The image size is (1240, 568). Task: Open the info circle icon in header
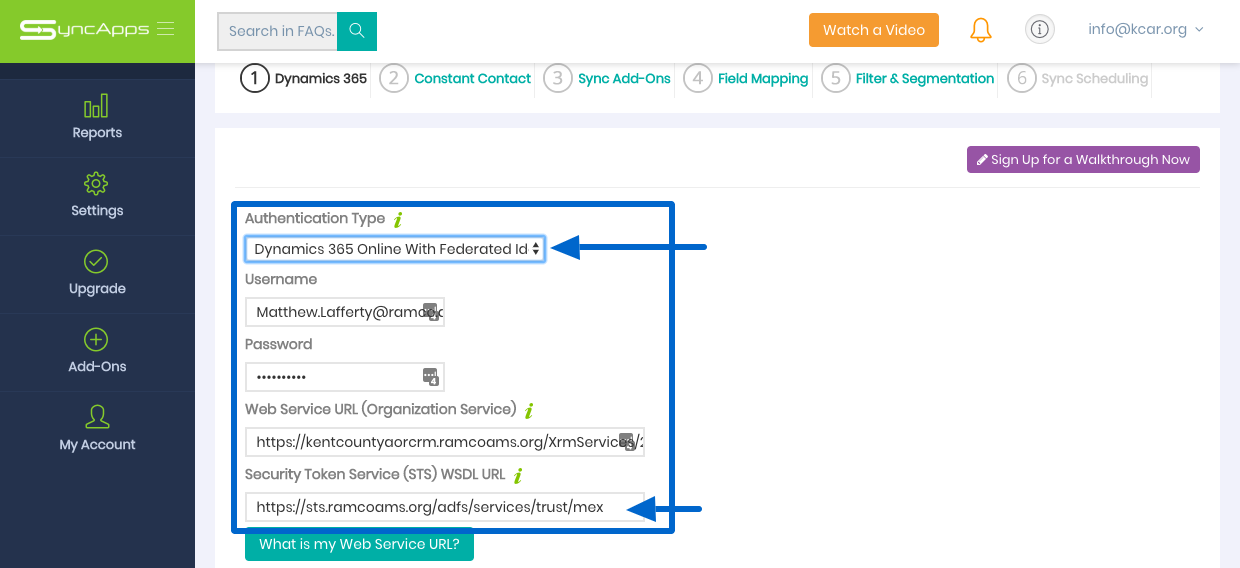[x=1040, y=30]
